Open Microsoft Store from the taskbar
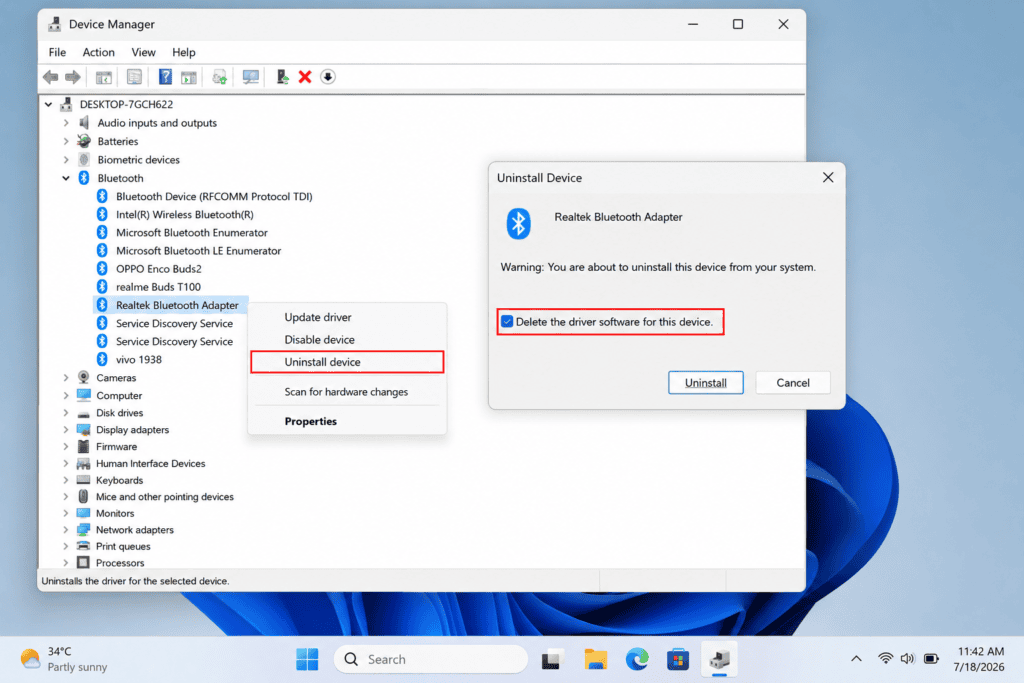Screen dimensions: 1024x683 pos(678,659)
